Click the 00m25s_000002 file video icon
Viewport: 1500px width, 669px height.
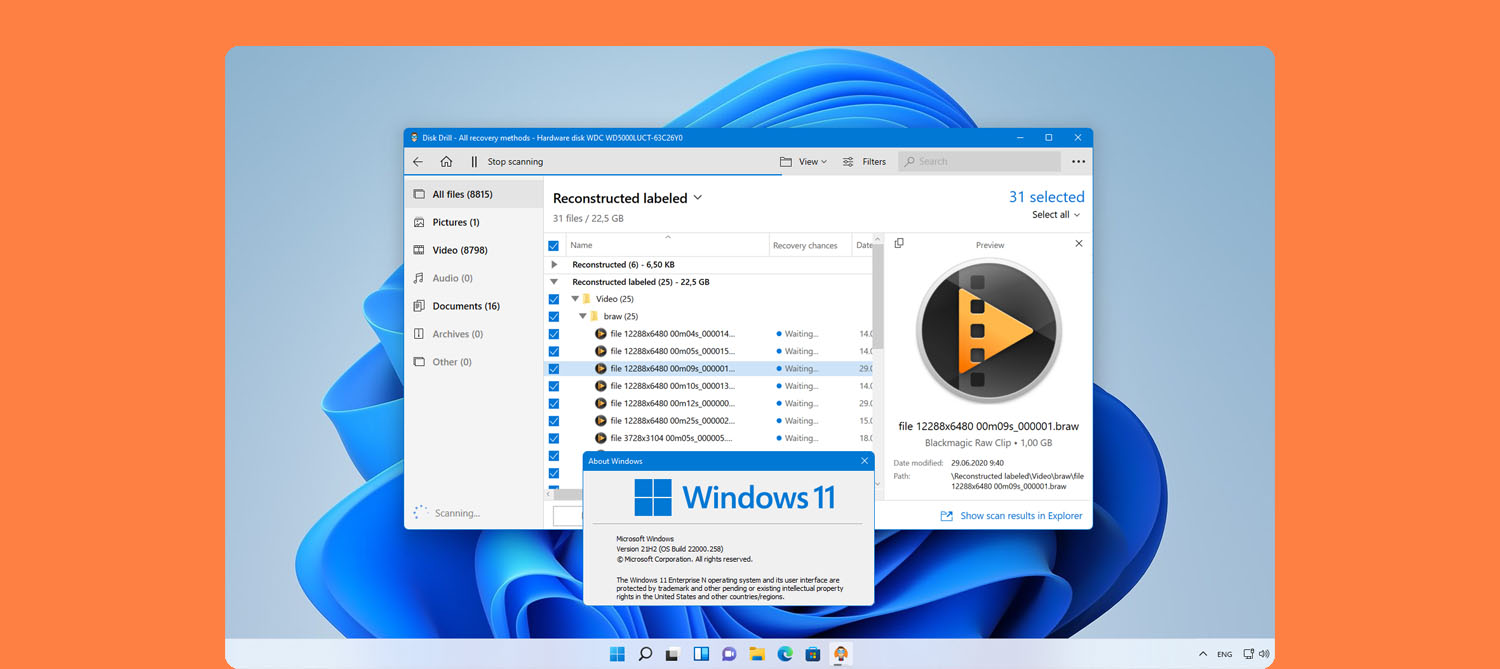coord(601,421)
